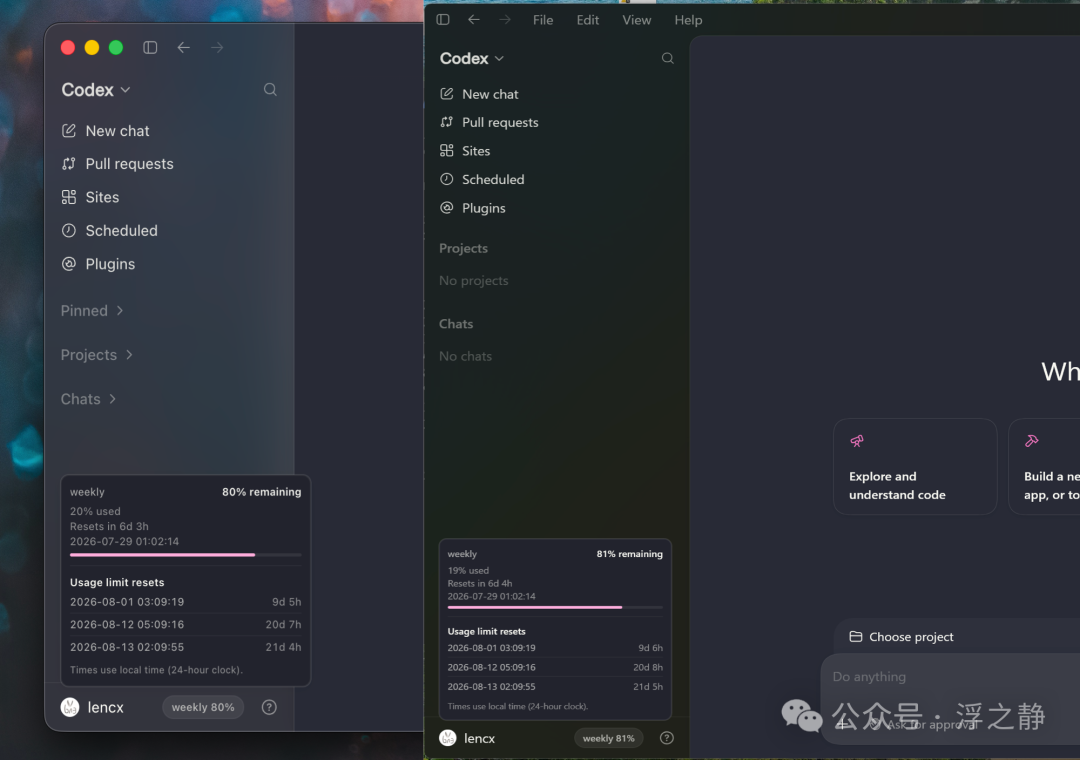Open Plugins in the macOS Codex window
The image size is (1080, 760).
(x=98, y=264)
